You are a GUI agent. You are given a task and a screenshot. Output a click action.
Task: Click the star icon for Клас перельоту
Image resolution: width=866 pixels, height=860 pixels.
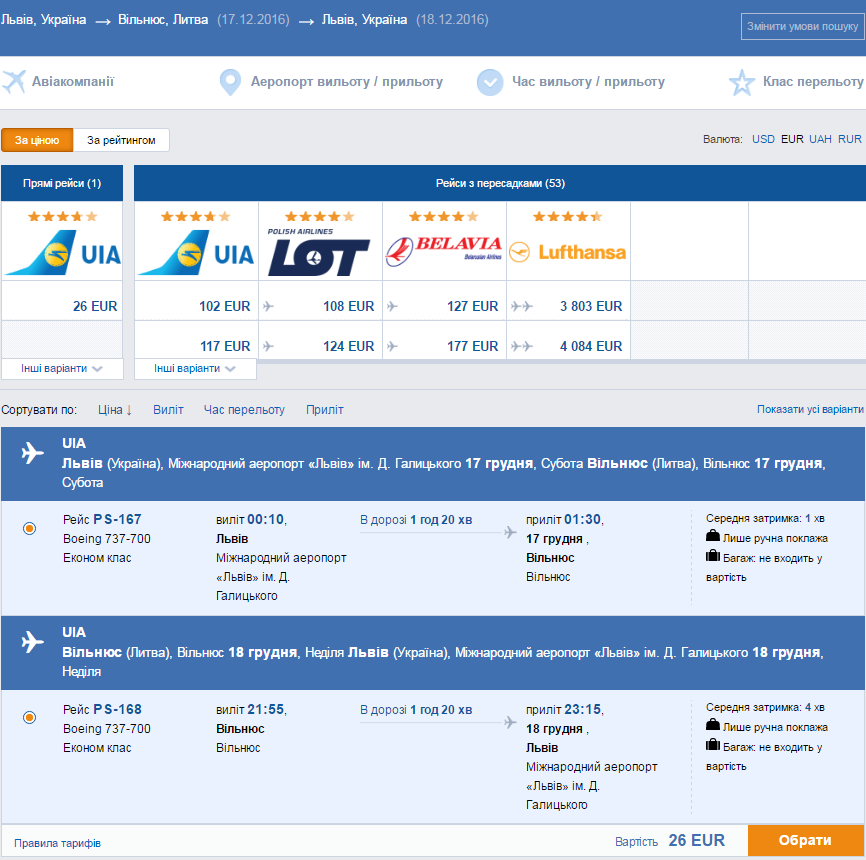click(742, 82)
